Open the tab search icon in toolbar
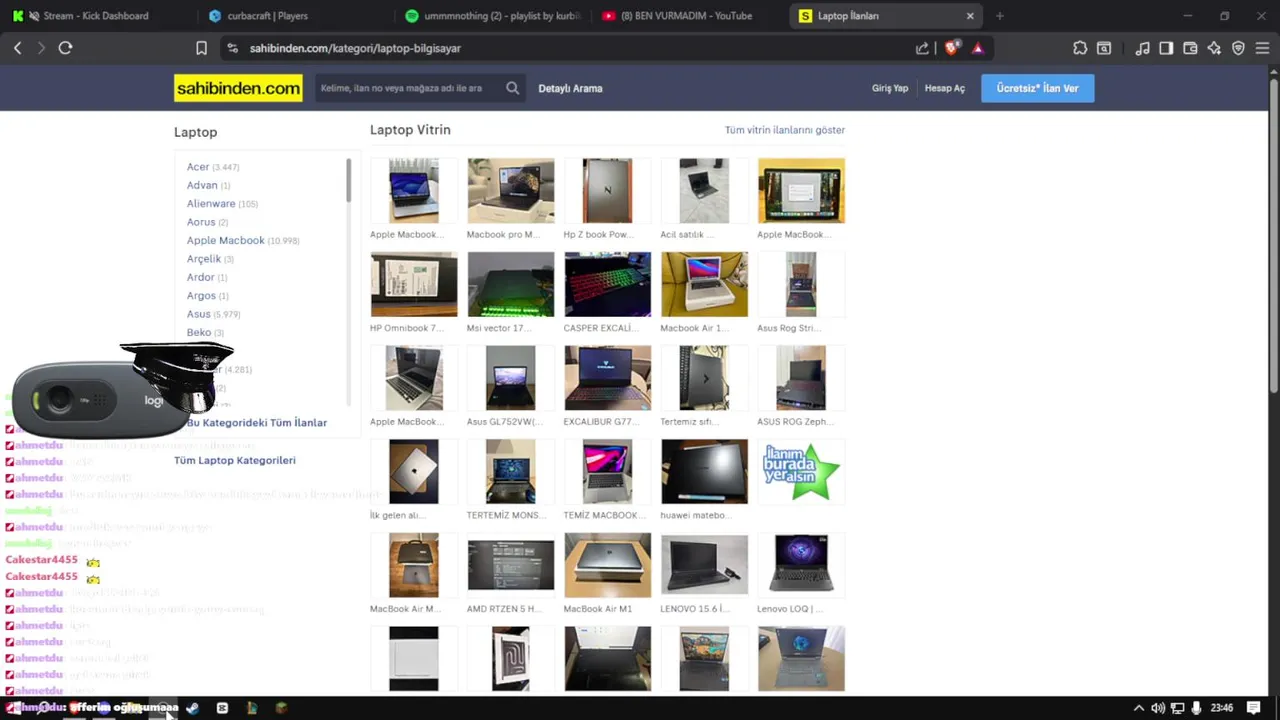 click(x=1104, y=48)
